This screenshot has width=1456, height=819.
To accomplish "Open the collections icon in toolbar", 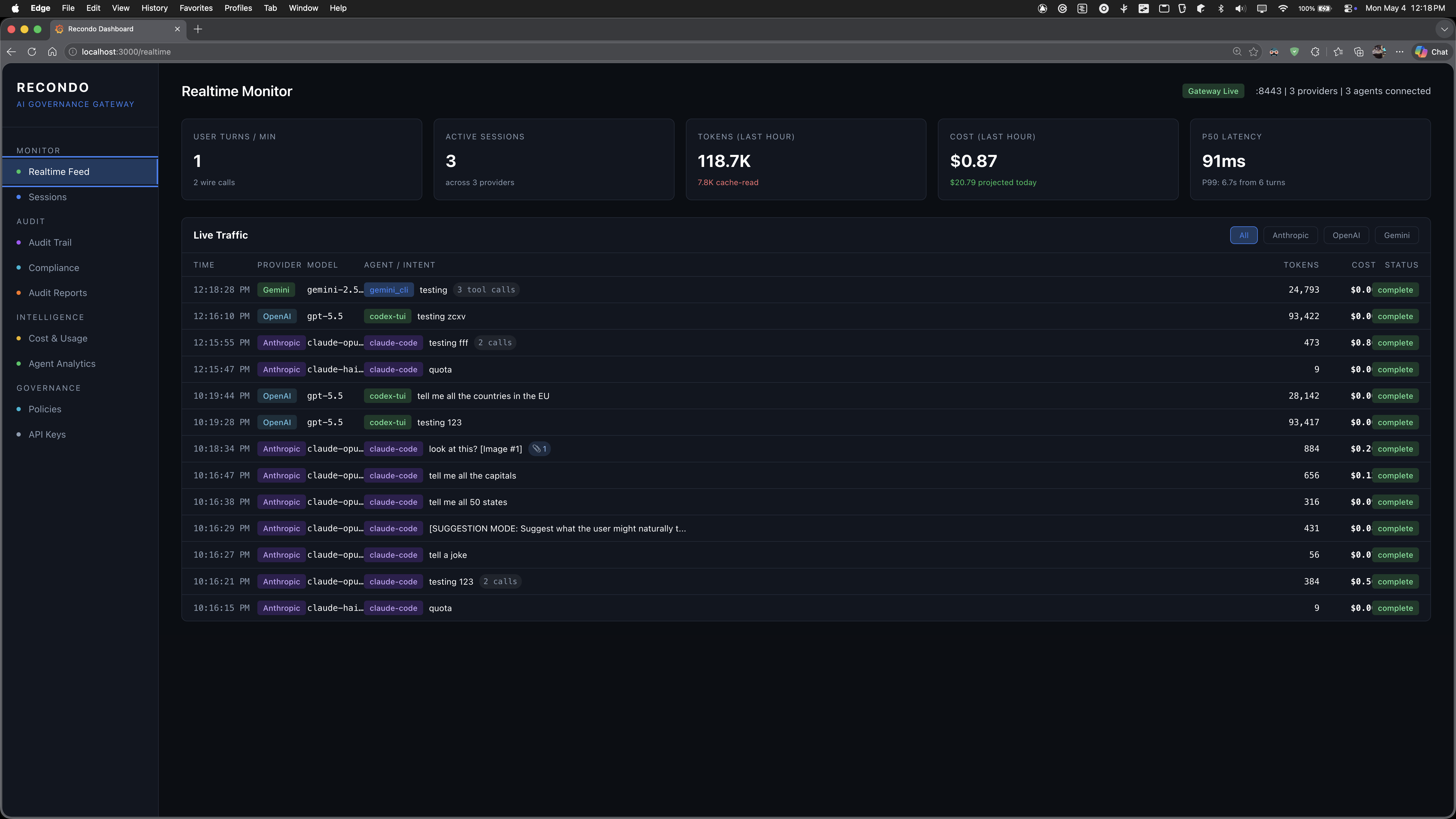I will pyautogui.click(x=1359, y=51).
